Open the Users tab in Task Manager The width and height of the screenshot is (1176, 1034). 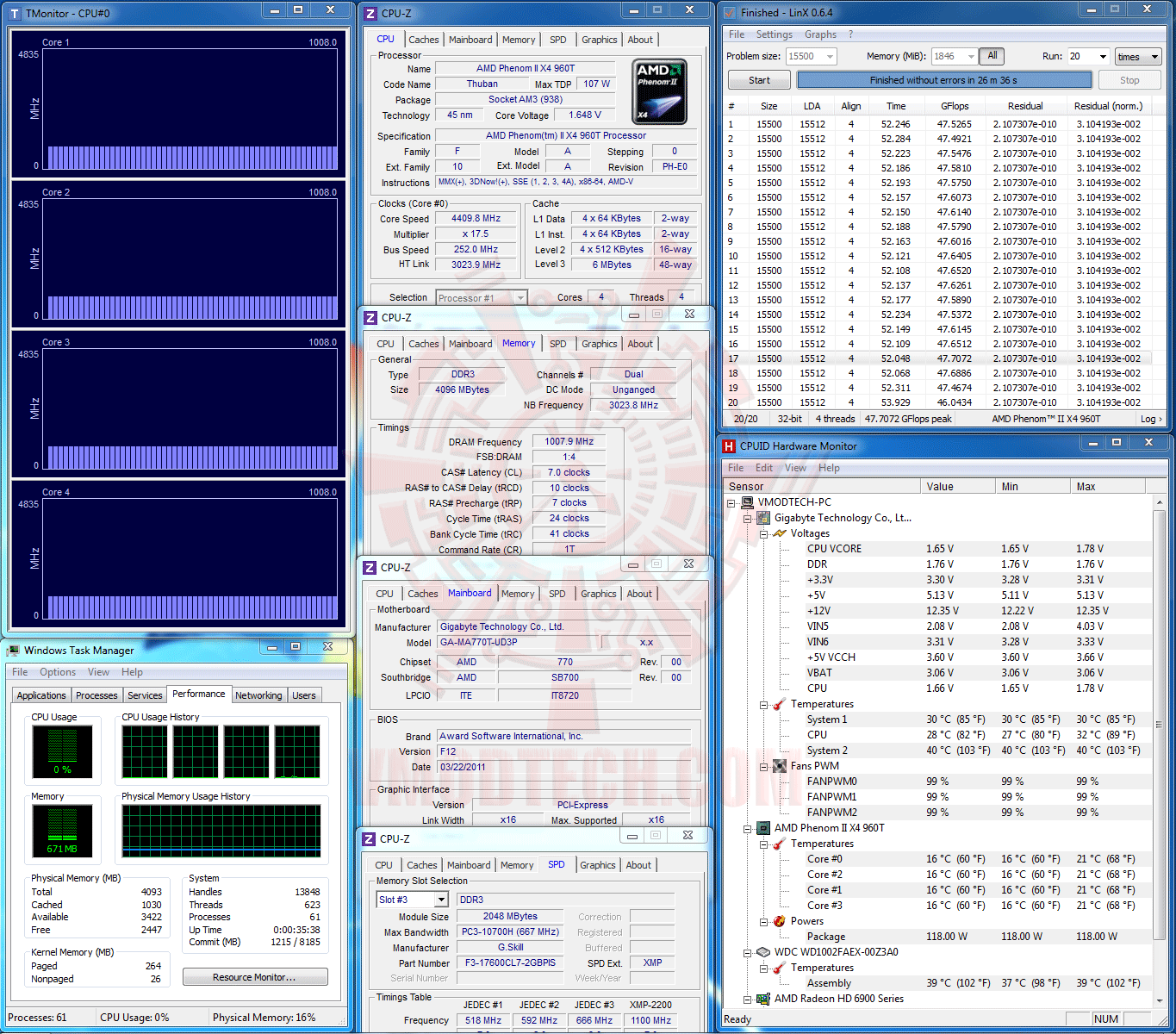tap(304, 695)
